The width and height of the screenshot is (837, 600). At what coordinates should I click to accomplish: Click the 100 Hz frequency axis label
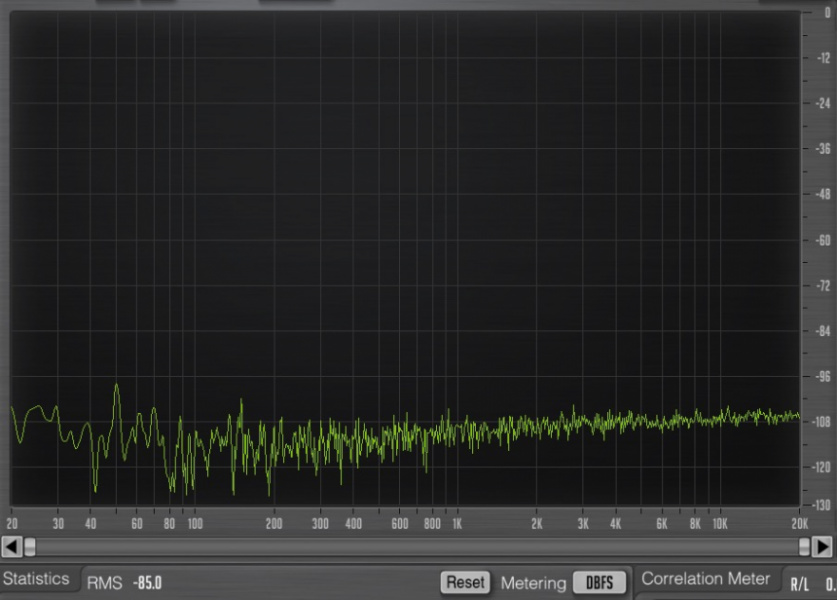tap(195, 524)
